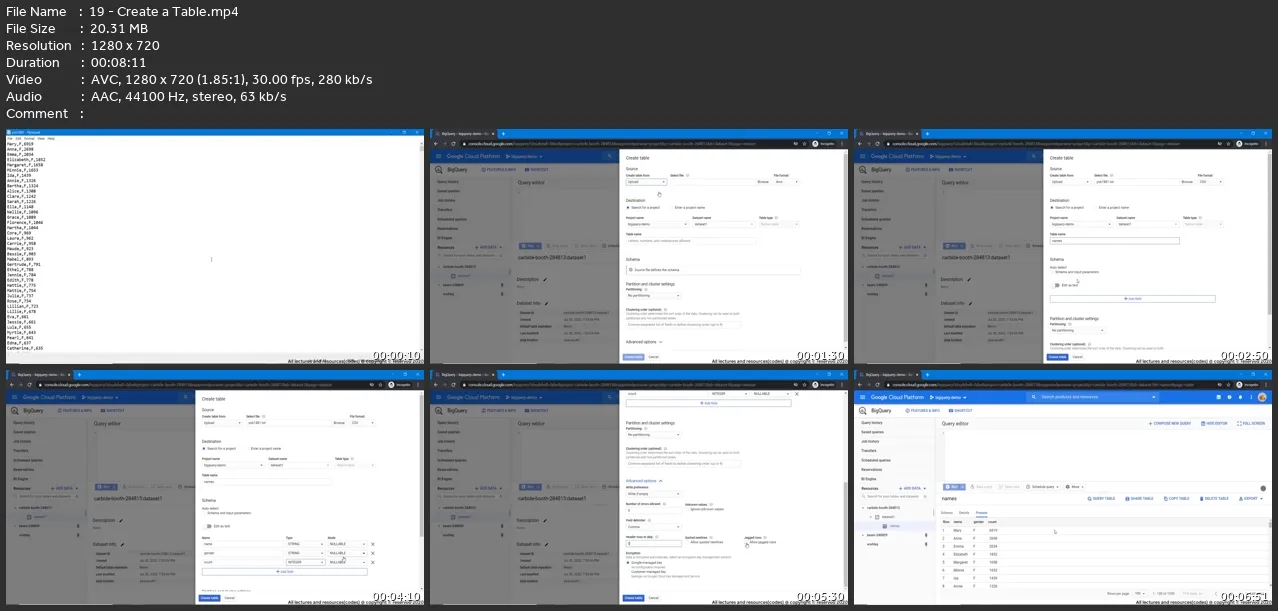Open a new browser tab in the 00:06:51 frame
The height and width of the screenshot is (611, 1278).
pos(929,374)
